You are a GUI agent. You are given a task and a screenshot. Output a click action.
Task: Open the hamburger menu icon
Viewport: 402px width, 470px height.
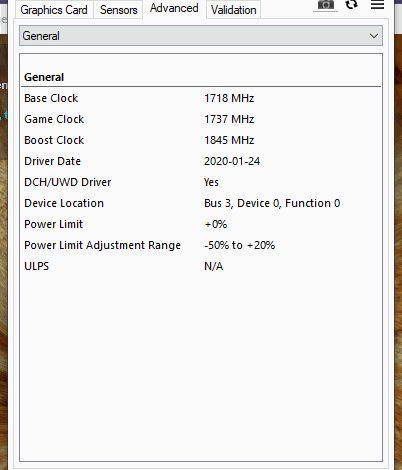[x=377, y=5]
